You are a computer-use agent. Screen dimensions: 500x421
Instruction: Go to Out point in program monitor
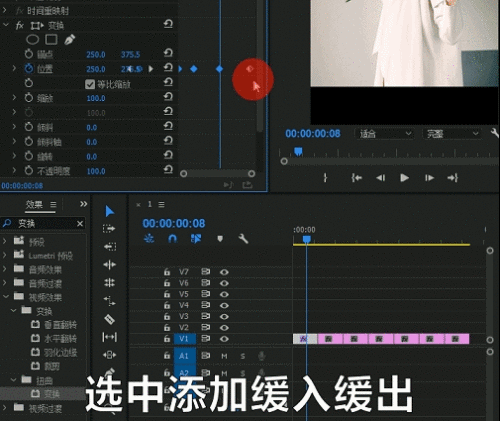tap(452, 178)
